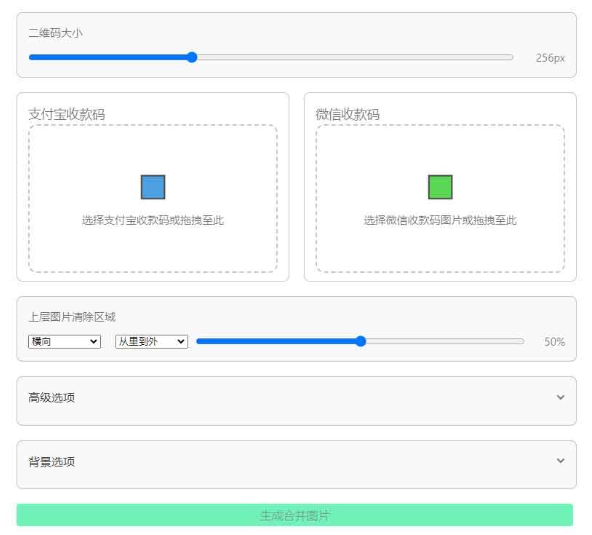
Task: Click the 50% clear-area value label
Action: pos(554,342)
